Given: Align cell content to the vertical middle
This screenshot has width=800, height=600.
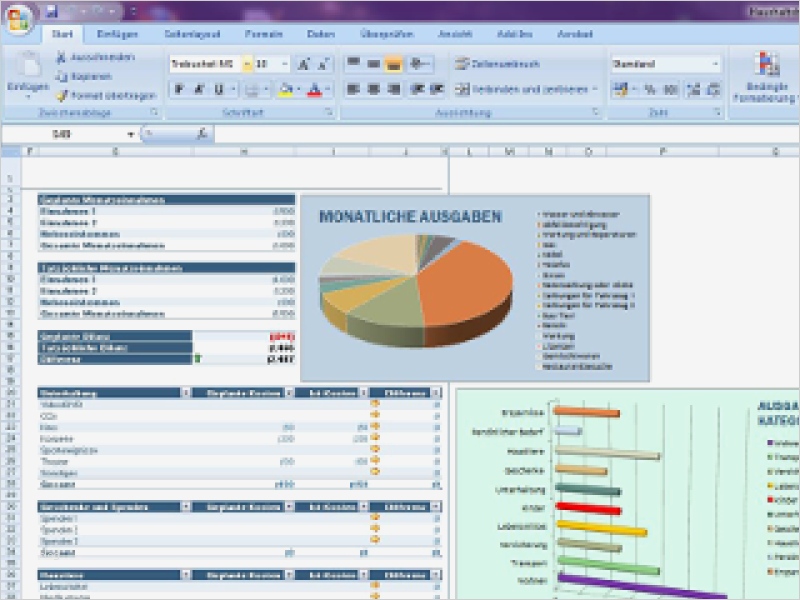Looking at the screenshot, I should tap(373, 64).
